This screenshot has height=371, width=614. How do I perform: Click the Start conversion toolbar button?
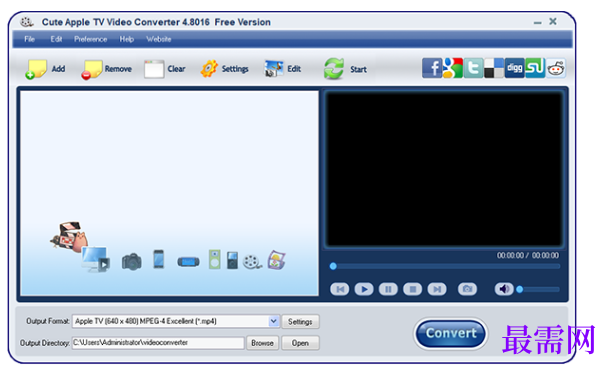pos(345,69)
